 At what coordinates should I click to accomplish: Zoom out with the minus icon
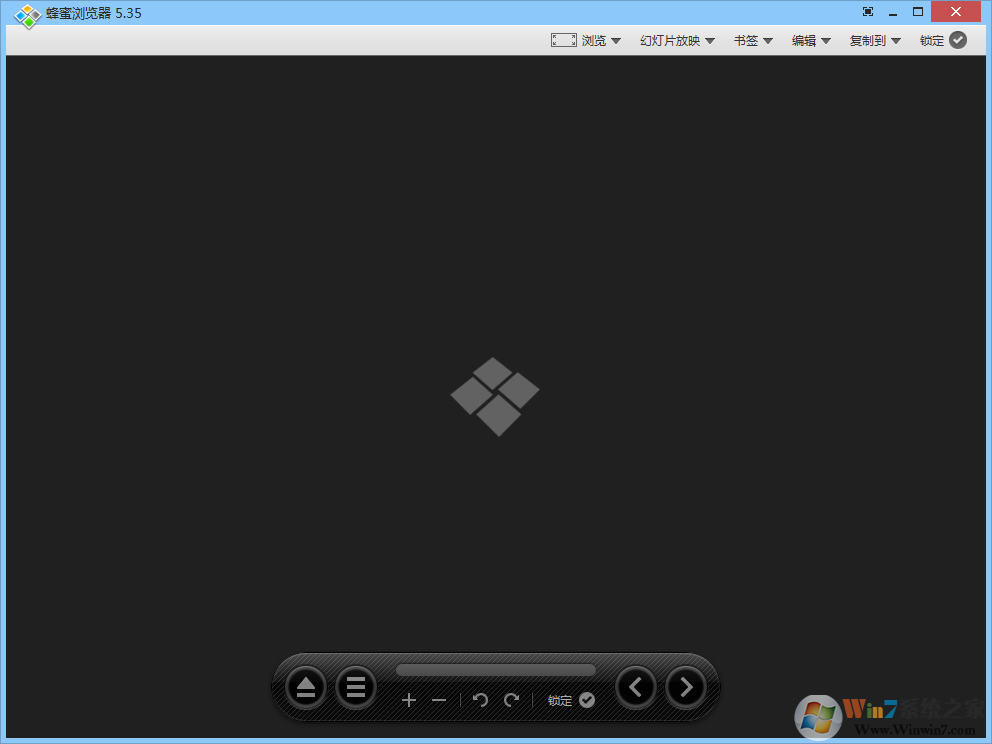pyautogui.click(x=439, y=700)
